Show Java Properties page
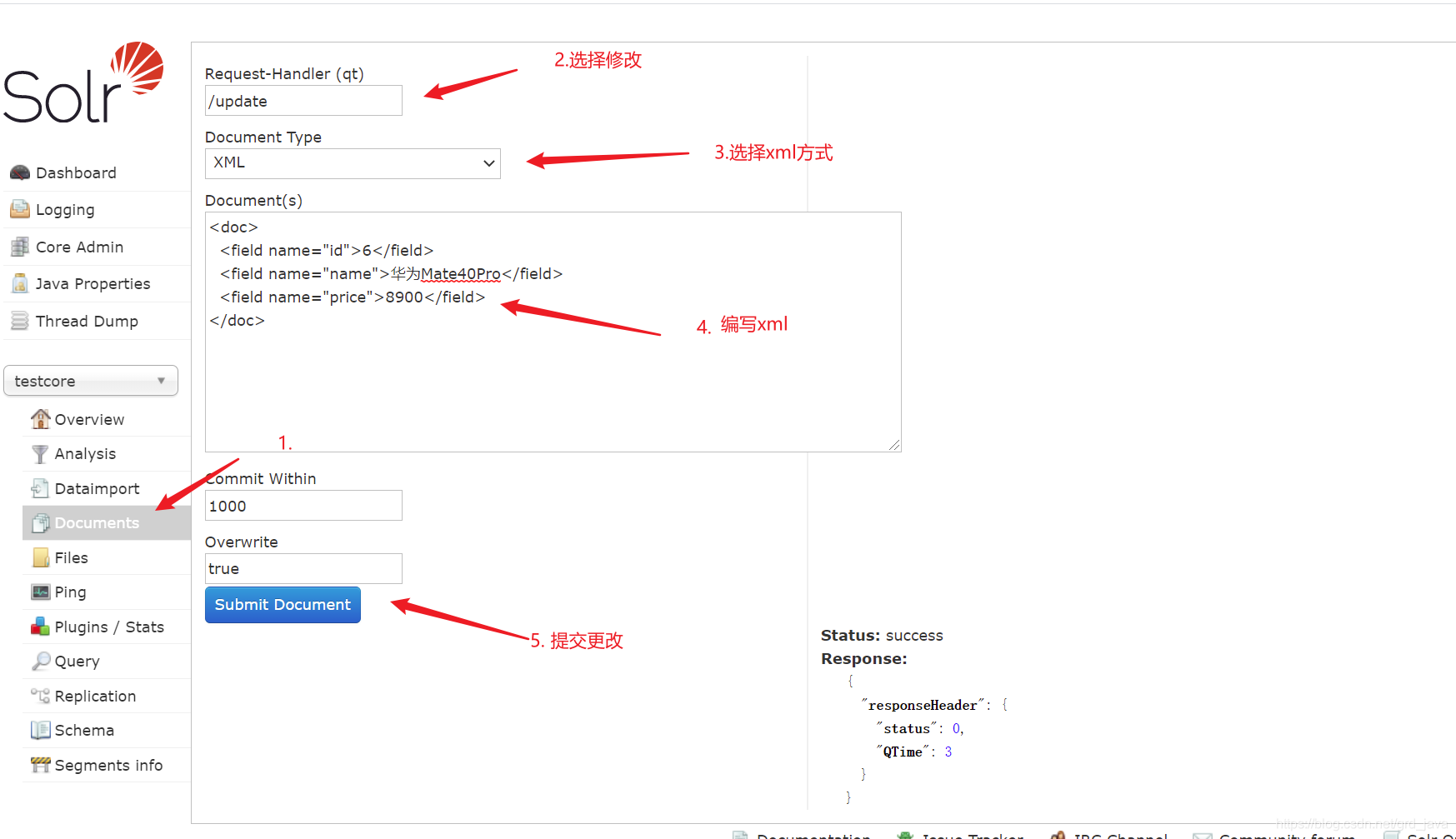Viewport: 1456px width, 839px height. (x=93, y=284)
